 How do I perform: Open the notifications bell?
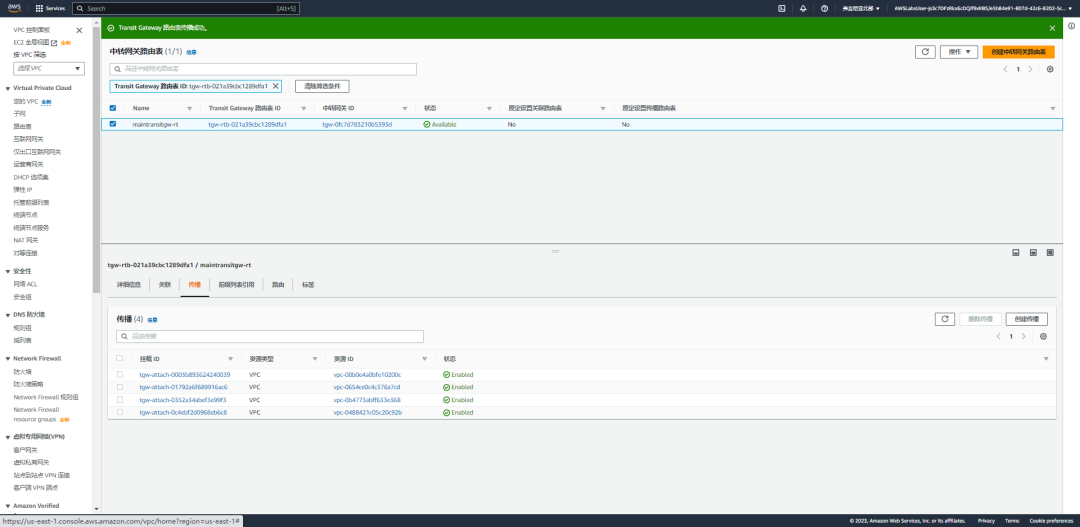click(803, 8)
